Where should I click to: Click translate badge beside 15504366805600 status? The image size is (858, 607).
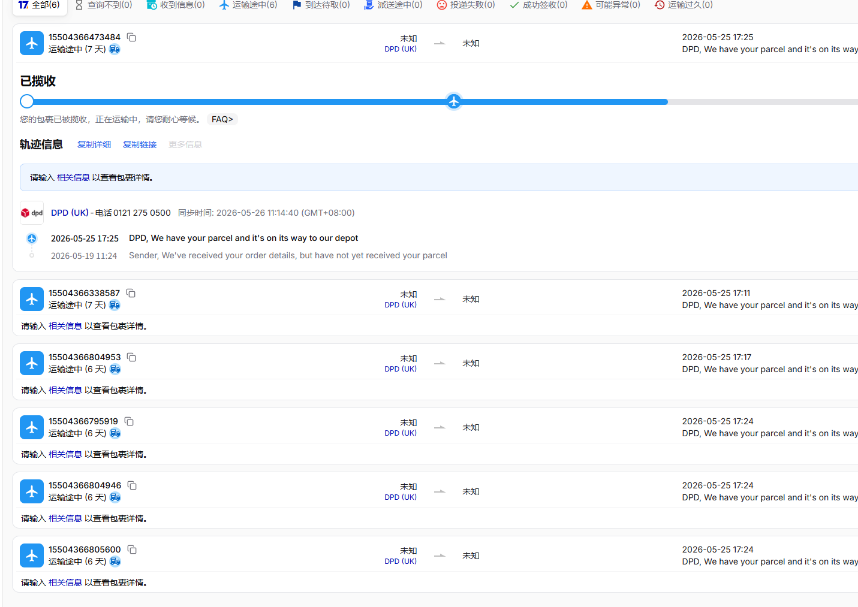[x=115, y=562]
